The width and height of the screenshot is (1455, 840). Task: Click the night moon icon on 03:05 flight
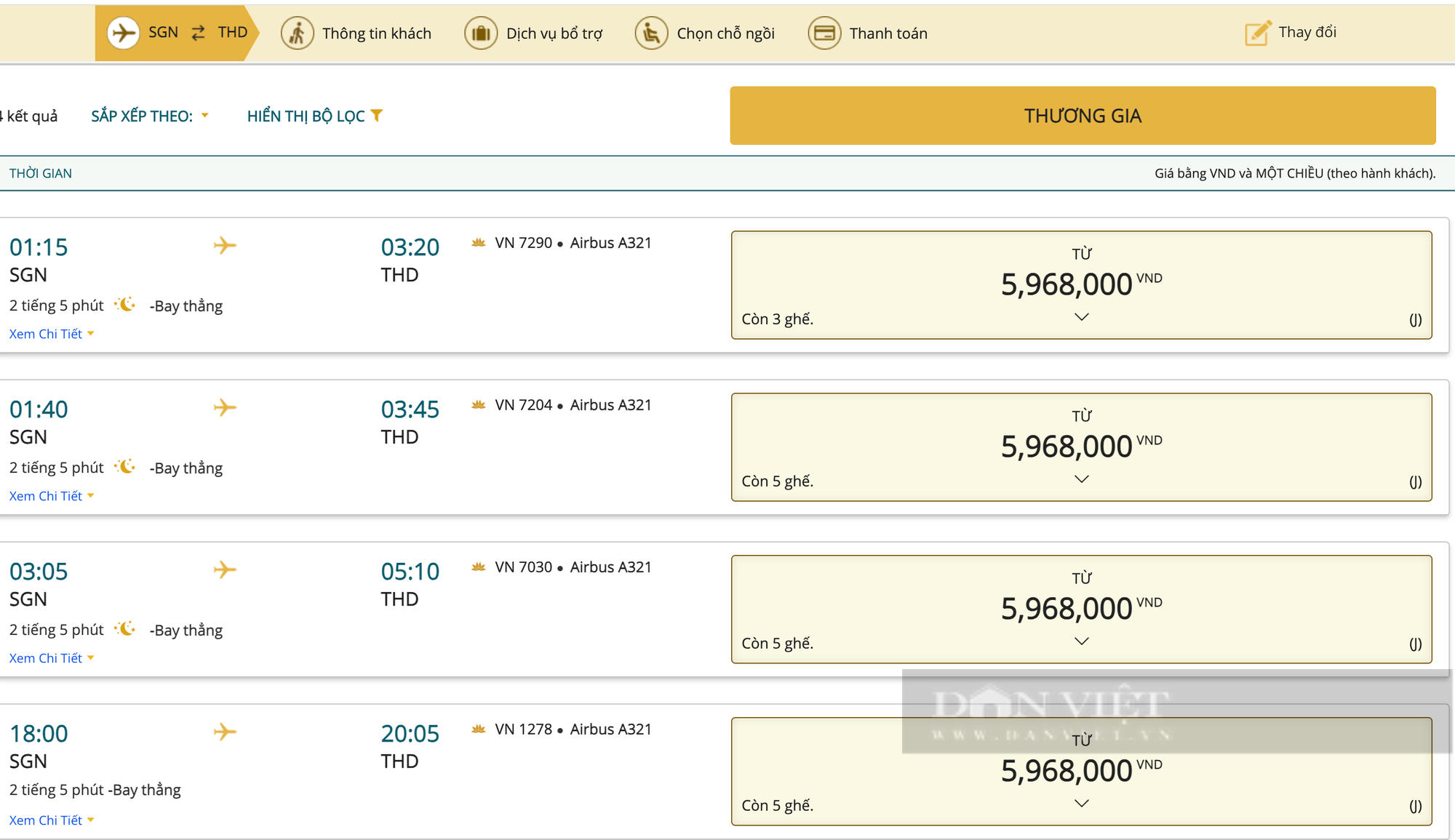(x=126, y=629)
